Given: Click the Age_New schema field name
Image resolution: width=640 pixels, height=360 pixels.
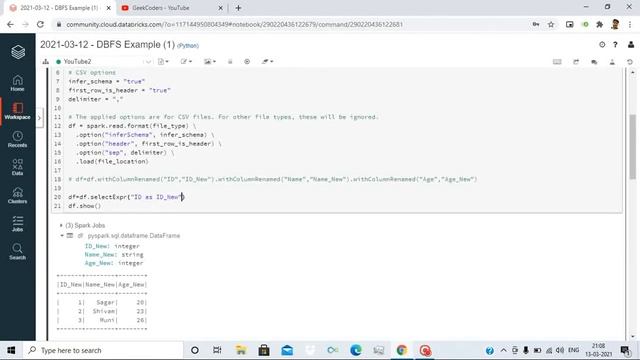Looking at the screenshot, I should coord(98,263).
